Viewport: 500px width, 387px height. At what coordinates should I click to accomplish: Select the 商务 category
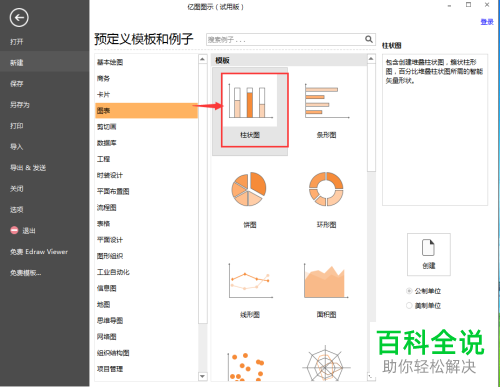(x=103, y=78)
